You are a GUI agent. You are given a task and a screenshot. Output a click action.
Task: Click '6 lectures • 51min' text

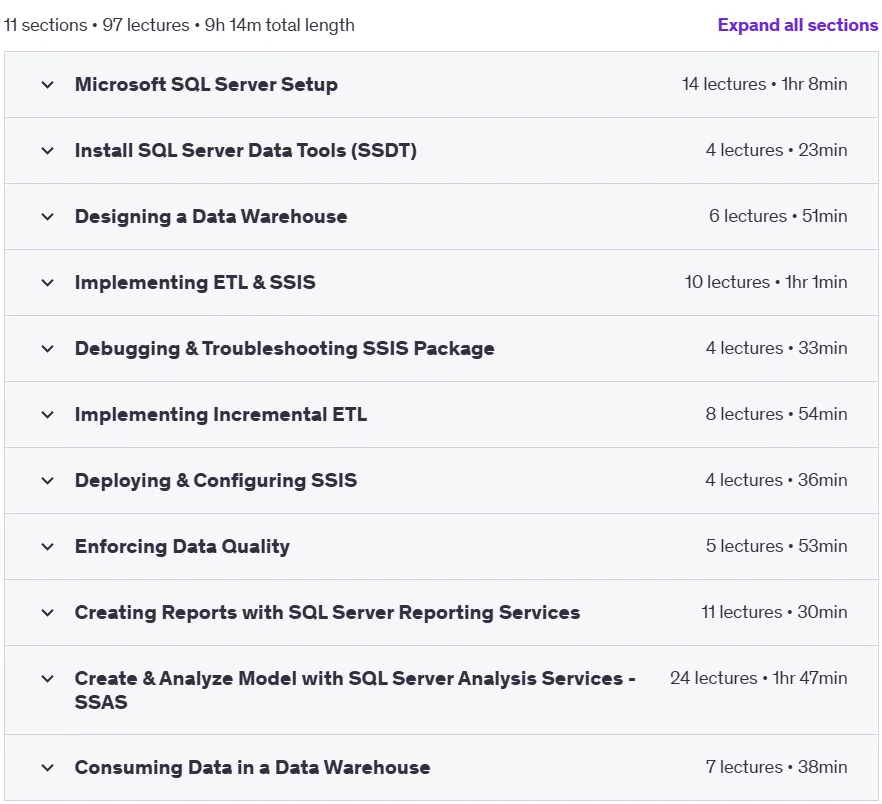point(778,216)
